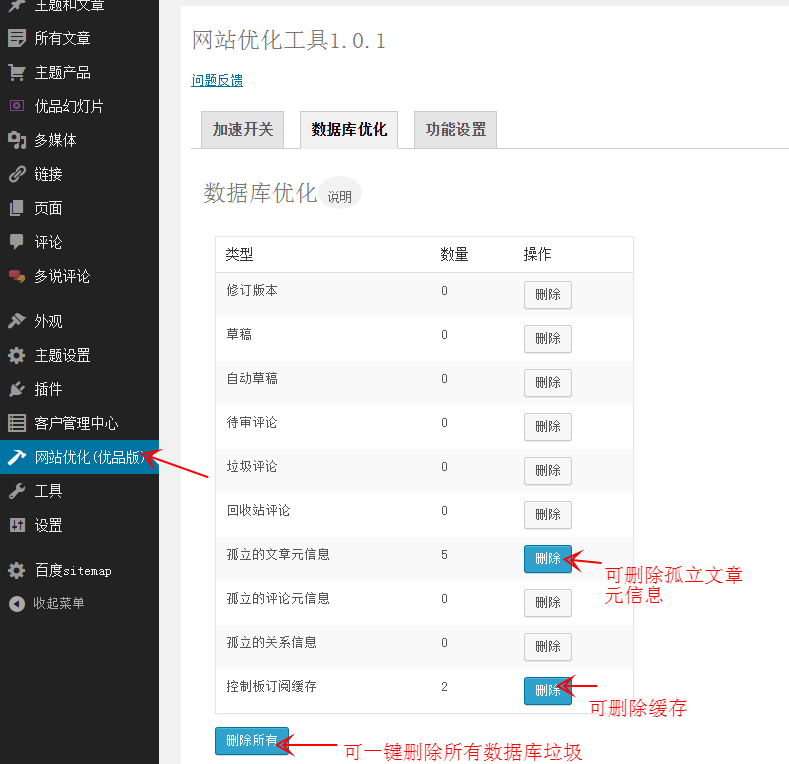Viewport: 789px width, 764px height.
Task: Select the 草稿 row label
Action: pos(239,335)
